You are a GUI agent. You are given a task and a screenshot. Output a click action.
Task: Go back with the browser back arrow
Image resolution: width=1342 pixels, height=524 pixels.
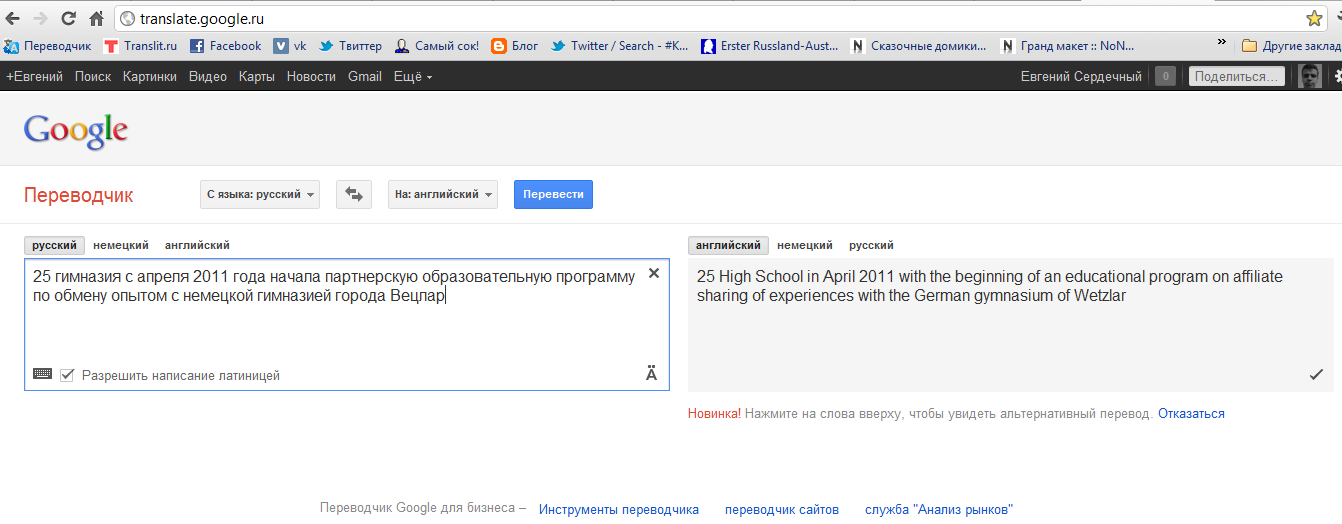click(x=14, y=18)
